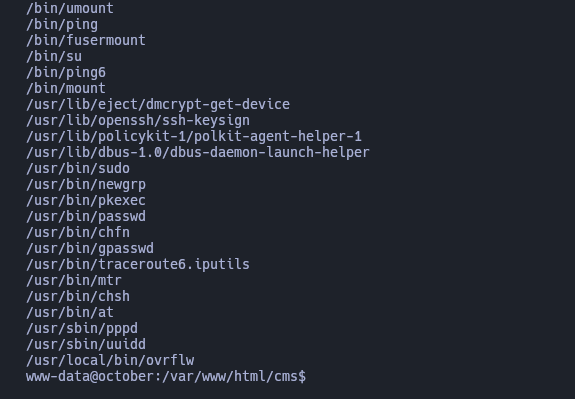Click the polkit-agent-helper-1 line
Image resolution: width=575 pixels, height=399 pixels.
pyautogui.click(x=194, y=136)
